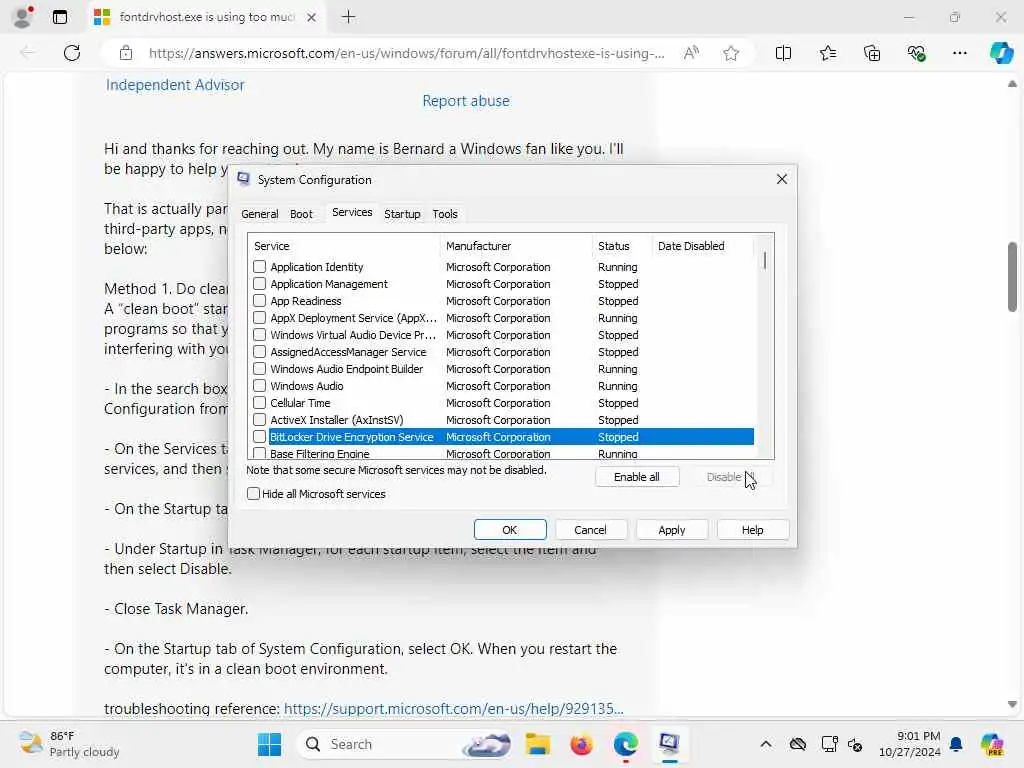Click the Report abuse link
The image size is (1024, 768).
point(466,101)
